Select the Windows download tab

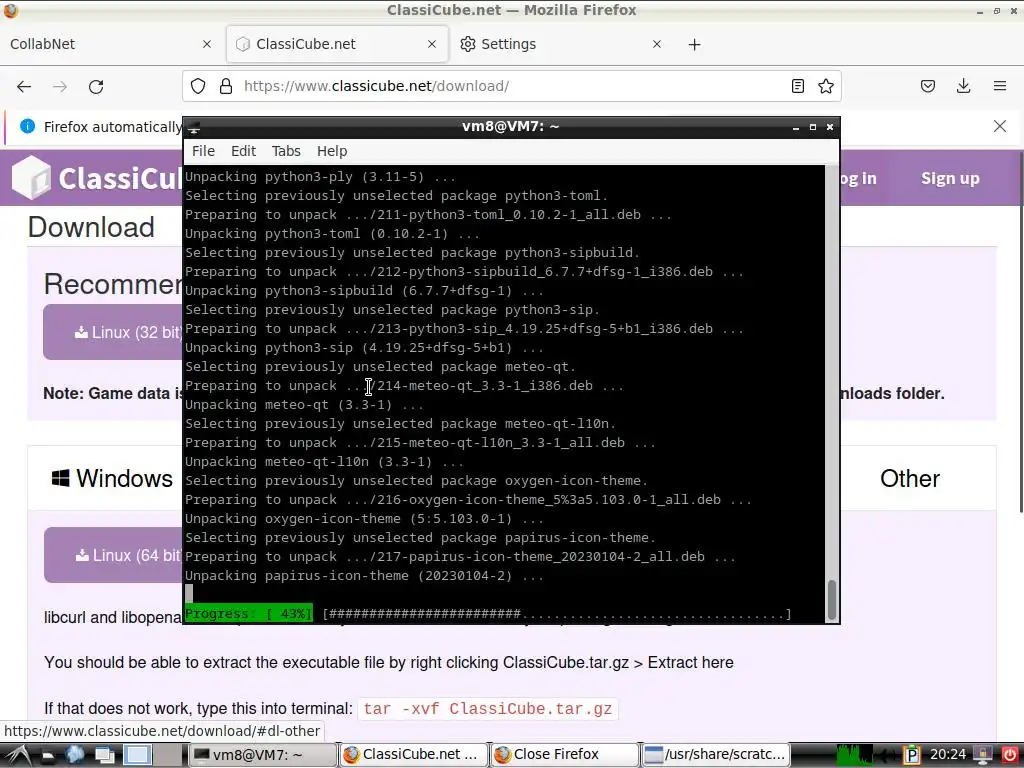[112, 478]
